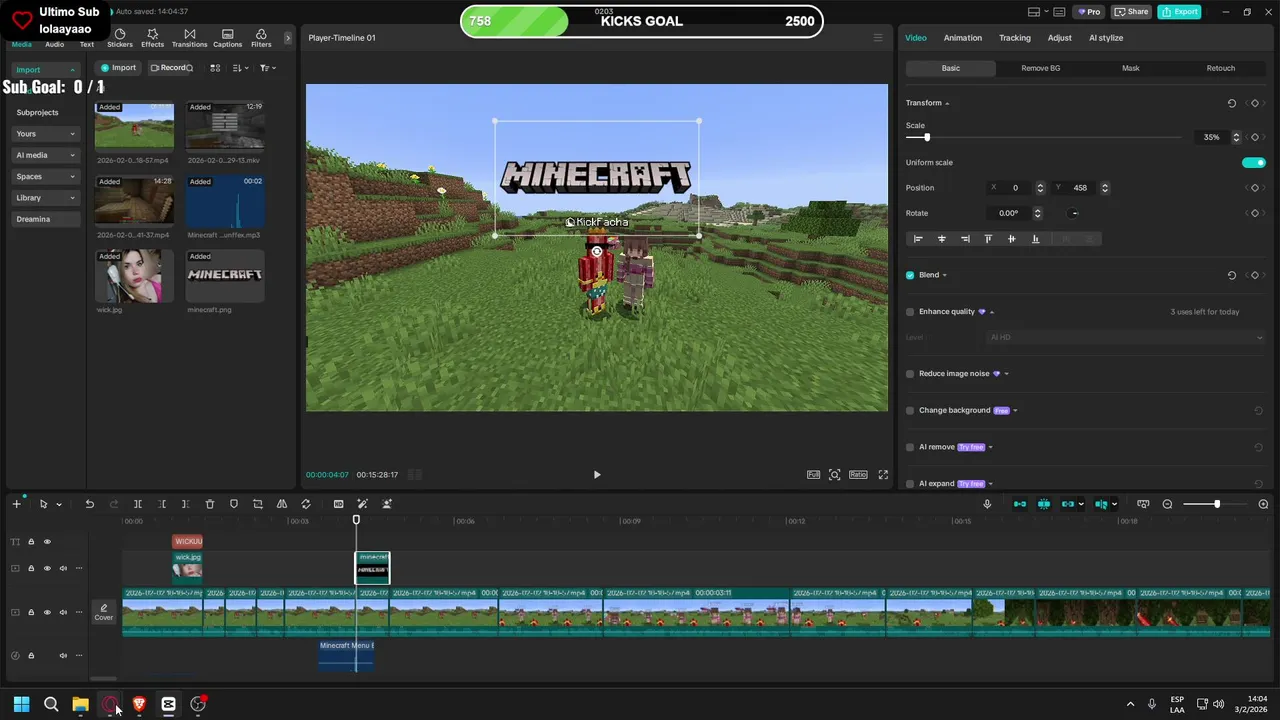Expand the Blend options
The width and height of the screenshot is (1280, 720).
[944, 275]
